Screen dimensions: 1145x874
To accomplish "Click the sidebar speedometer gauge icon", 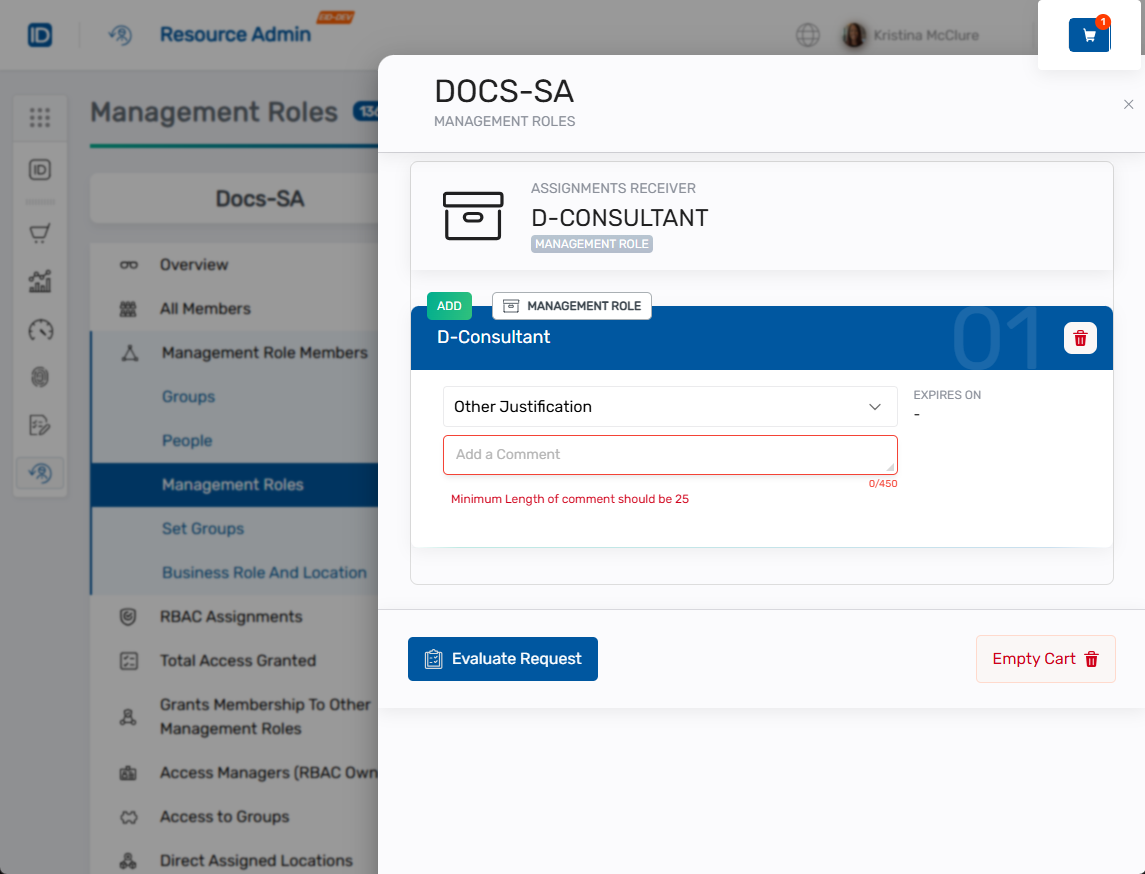I will tap(40, 330).
